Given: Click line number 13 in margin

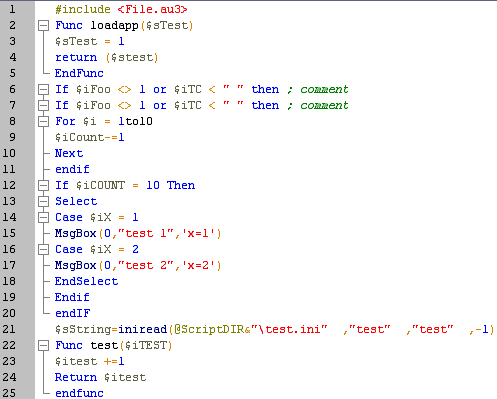Looking at the screenshot, I should (x=9, y=201).
